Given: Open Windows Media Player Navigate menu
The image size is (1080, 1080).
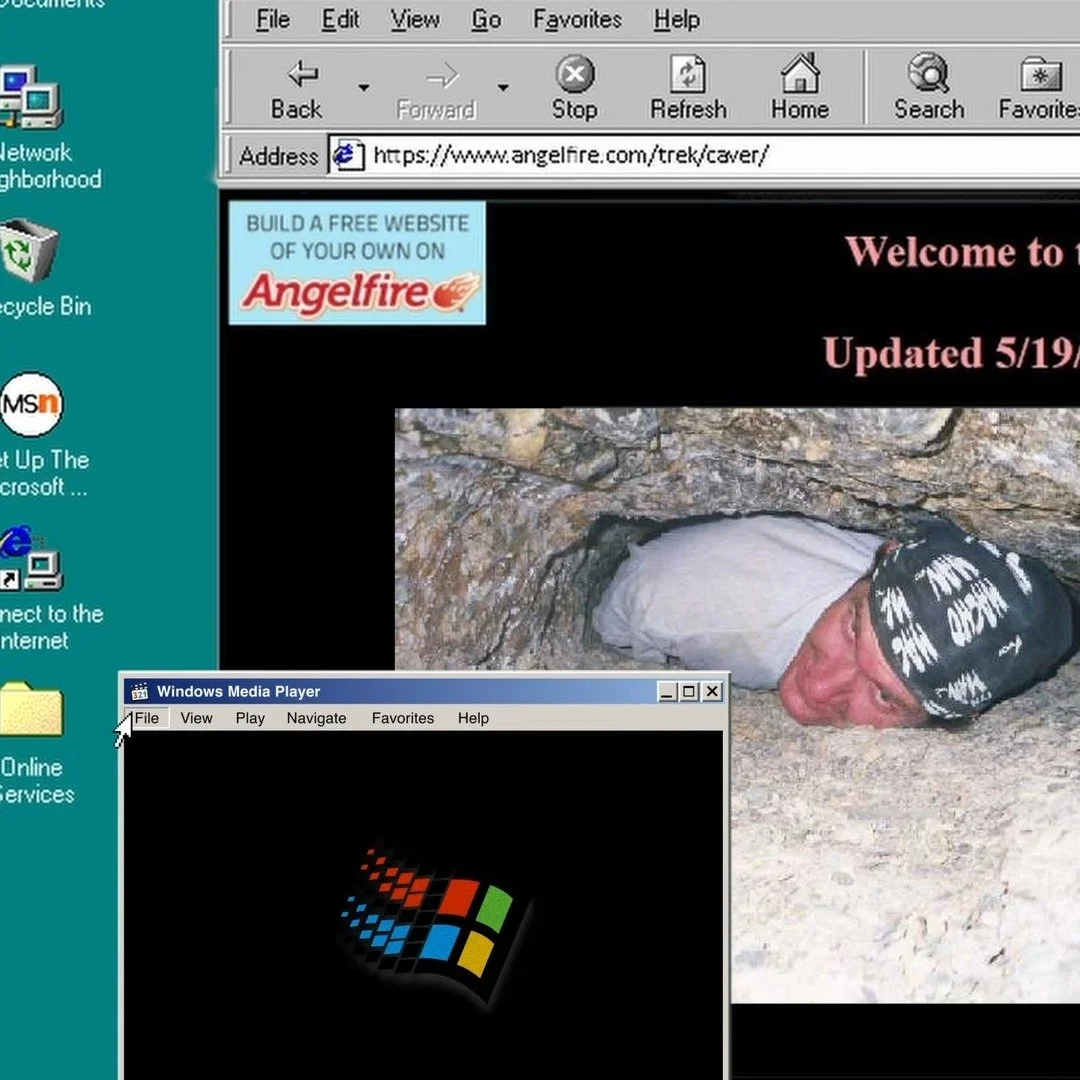Looking at the screenshot, I should (x=316, y=718).
